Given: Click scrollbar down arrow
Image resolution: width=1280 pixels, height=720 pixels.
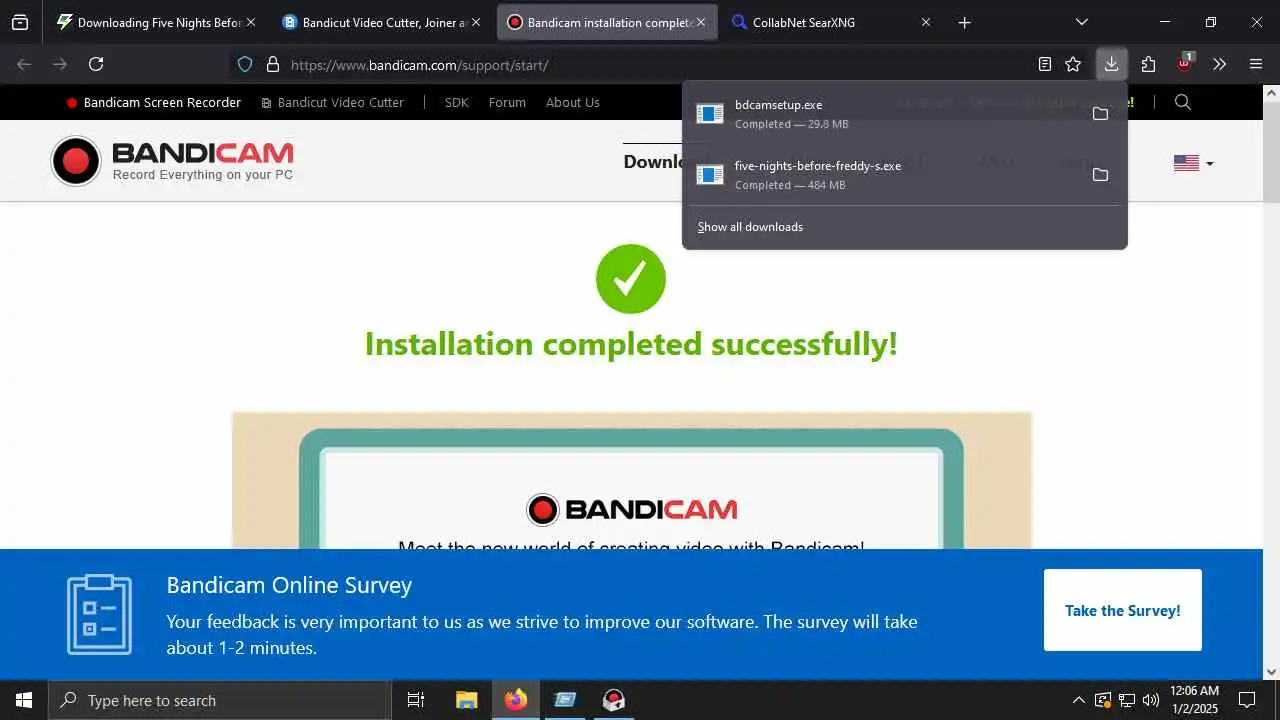Looking at the screenshot, I should (x=1271, y=672).
